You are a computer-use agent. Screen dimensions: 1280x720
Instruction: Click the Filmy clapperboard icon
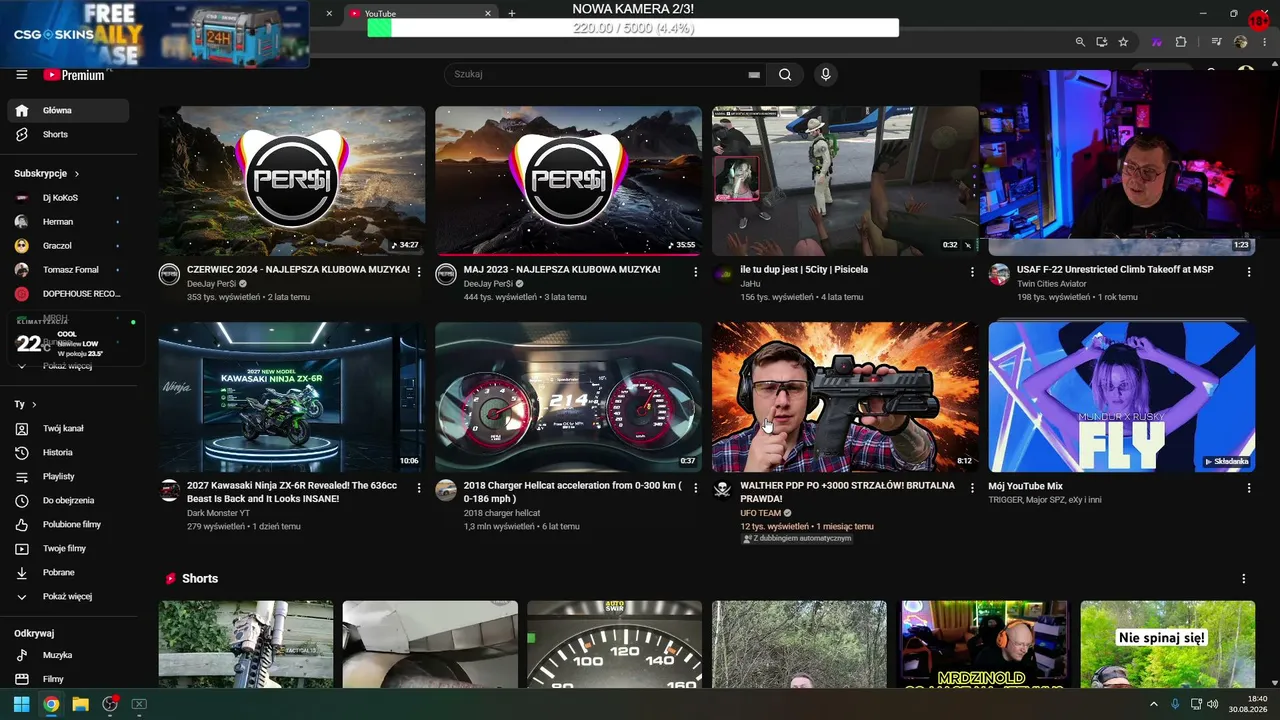pos(21,679)
